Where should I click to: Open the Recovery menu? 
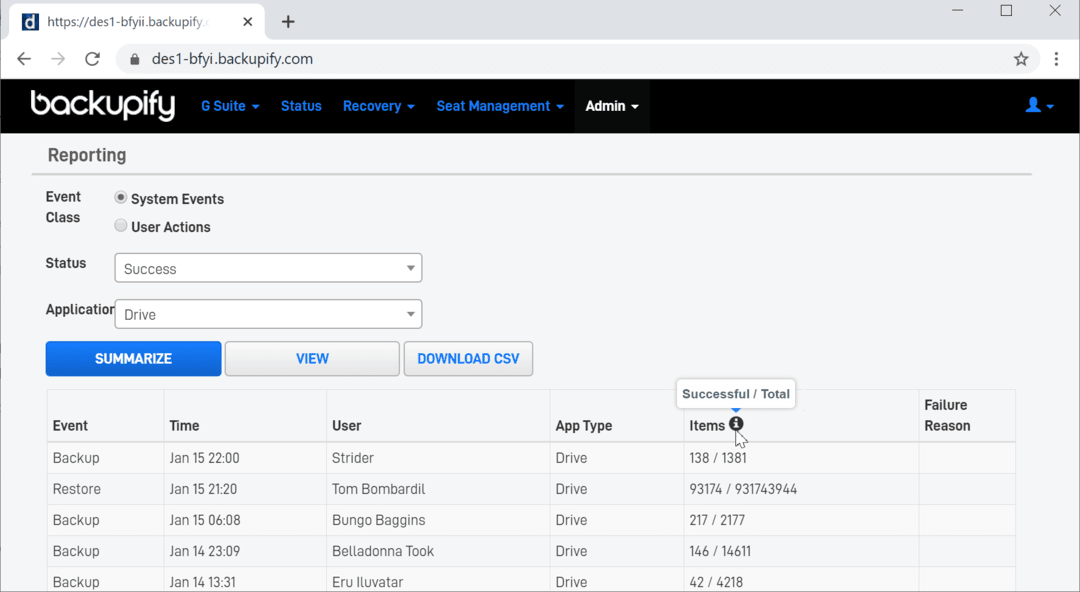pyautogui.click(x=378, y=106)
